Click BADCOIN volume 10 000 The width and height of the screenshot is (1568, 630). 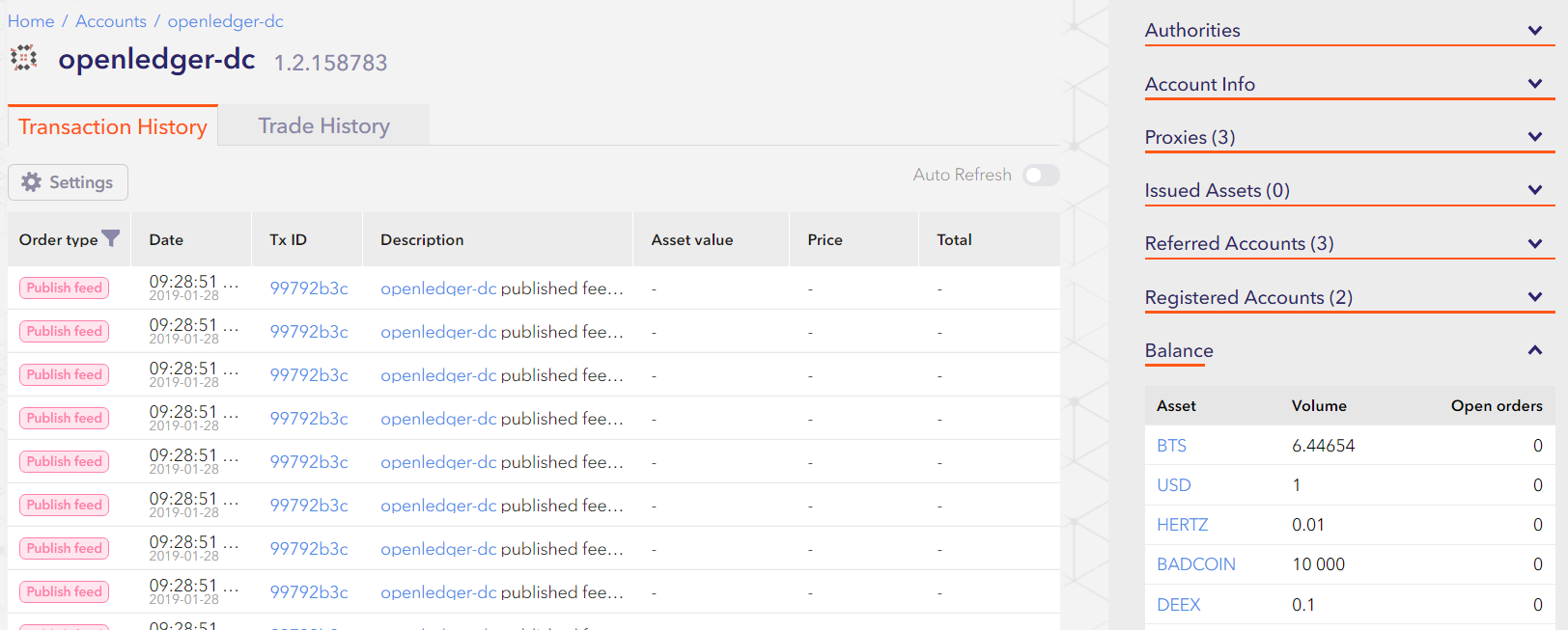(1318, 564)
